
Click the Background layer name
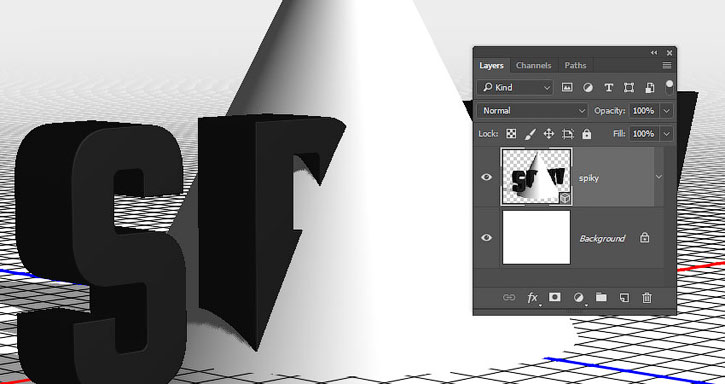coord(602,238)
